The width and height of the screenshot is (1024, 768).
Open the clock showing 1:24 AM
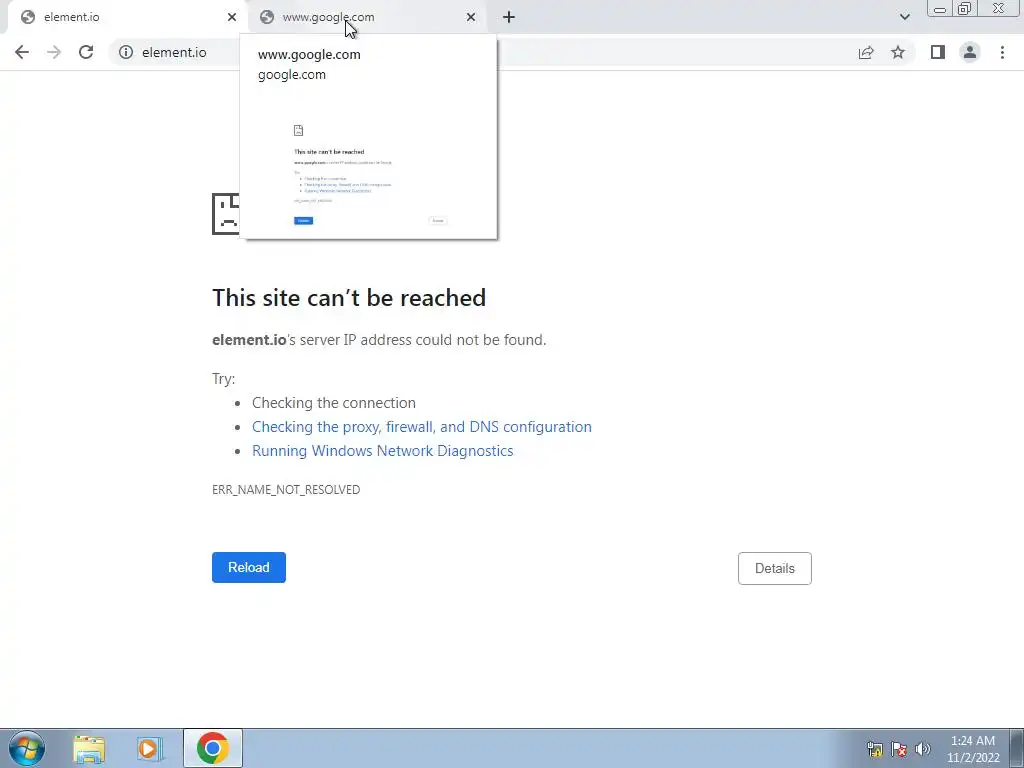click(973, 749)
